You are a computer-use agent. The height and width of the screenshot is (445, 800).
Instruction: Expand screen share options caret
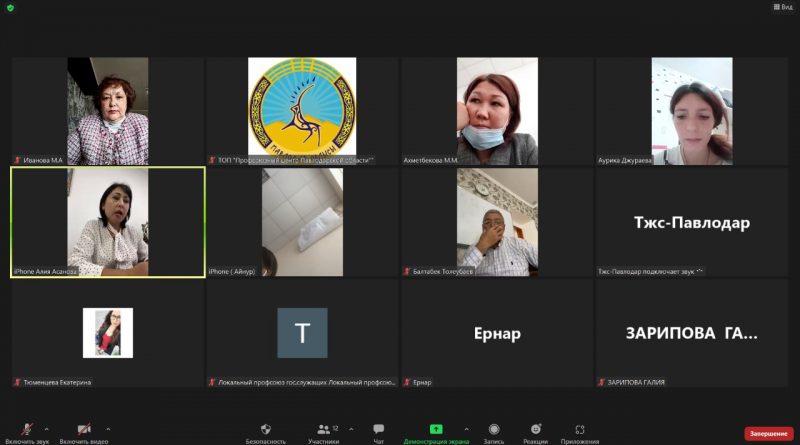pos(466,429)
